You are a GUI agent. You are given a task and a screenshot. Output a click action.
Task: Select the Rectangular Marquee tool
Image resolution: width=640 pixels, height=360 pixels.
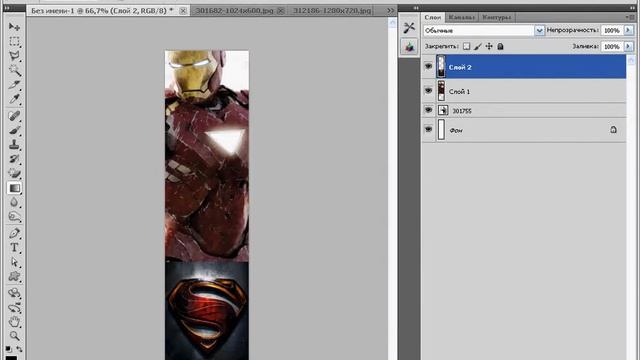[14, 42]
